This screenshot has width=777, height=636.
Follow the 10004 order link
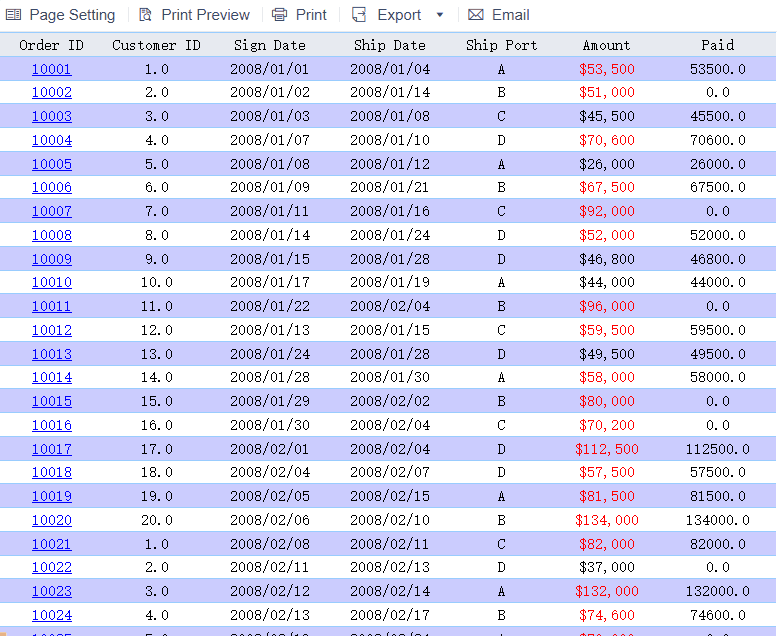pos(52,140)
